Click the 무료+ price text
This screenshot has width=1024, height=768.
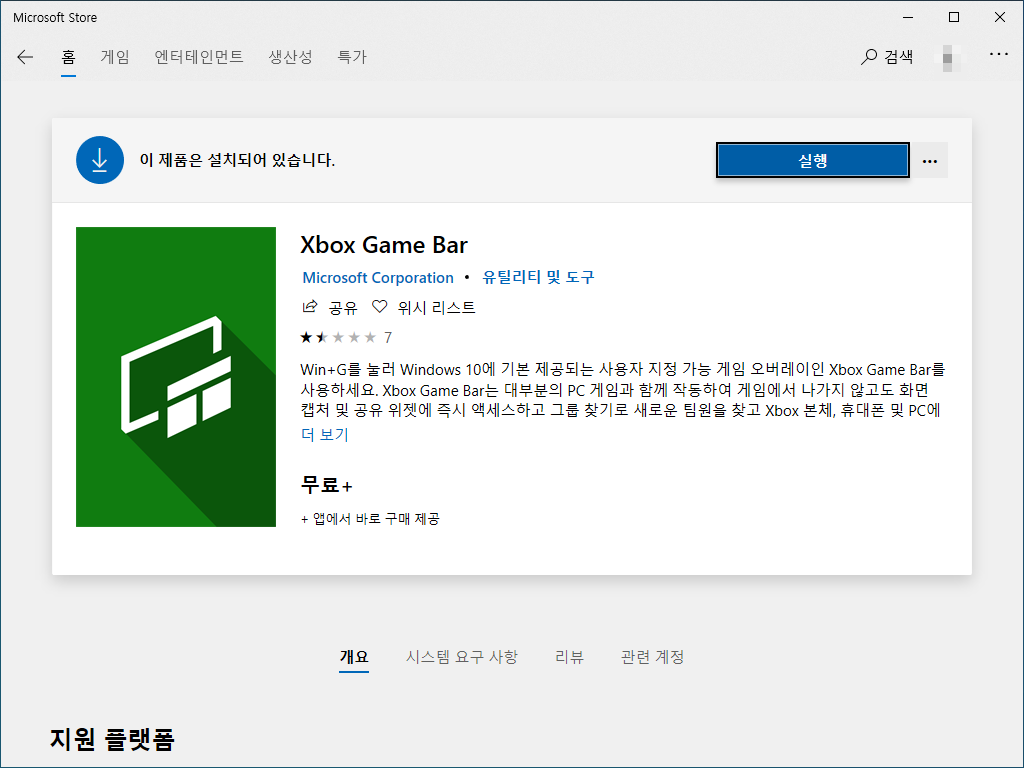tap(327, 485)
